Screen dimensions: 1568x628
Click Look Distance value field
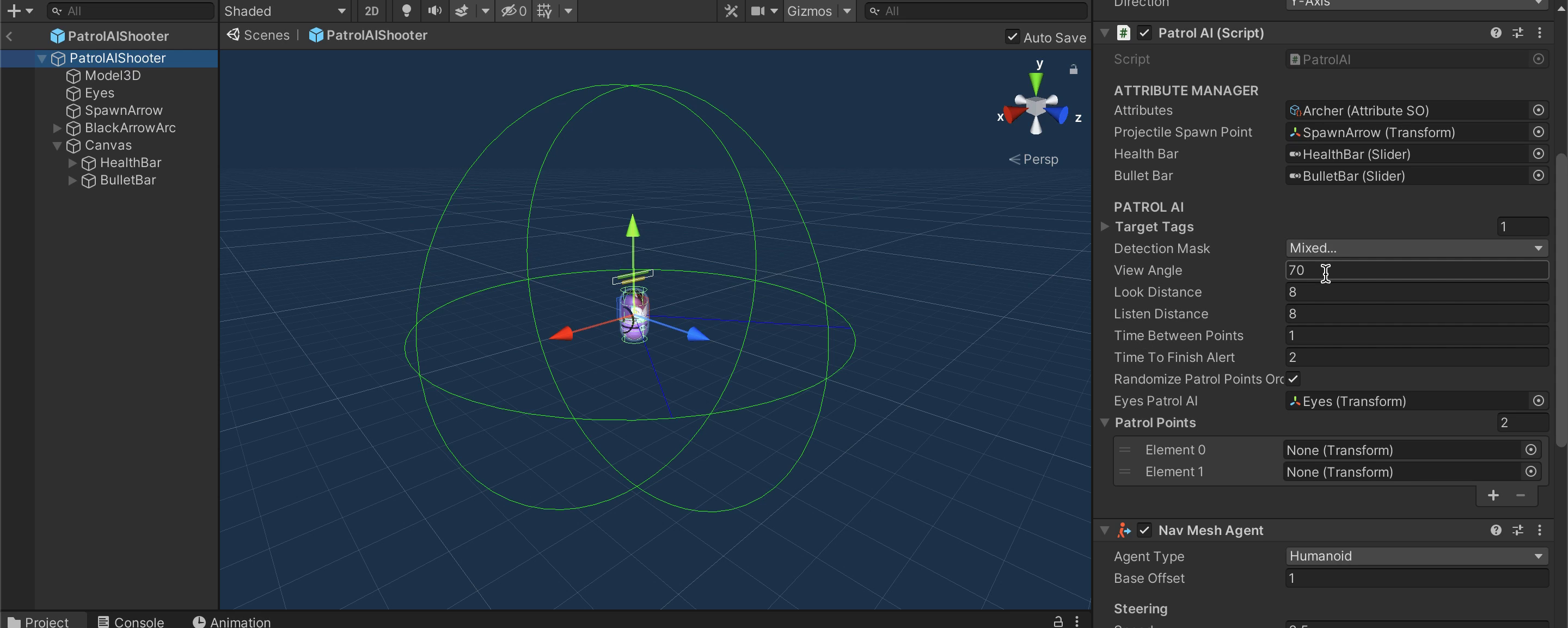(x=1417, y=292)
